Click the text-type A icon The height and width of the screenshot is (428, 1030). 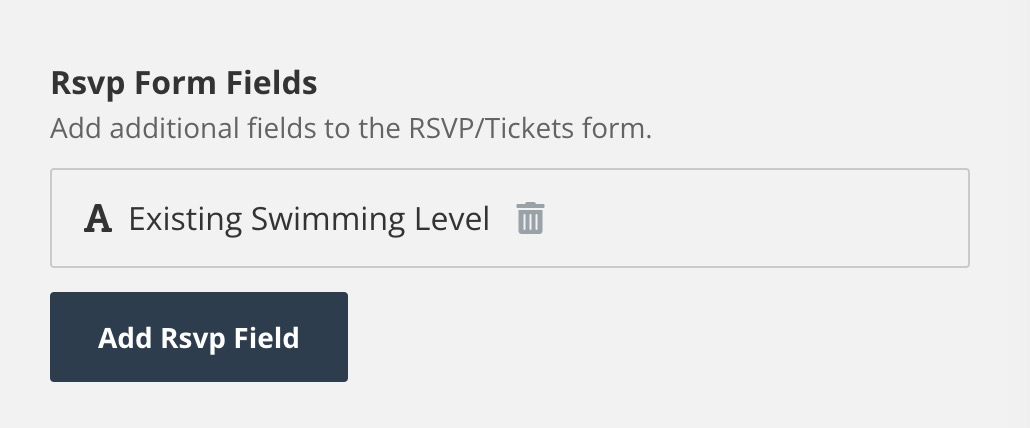point(98,219)
